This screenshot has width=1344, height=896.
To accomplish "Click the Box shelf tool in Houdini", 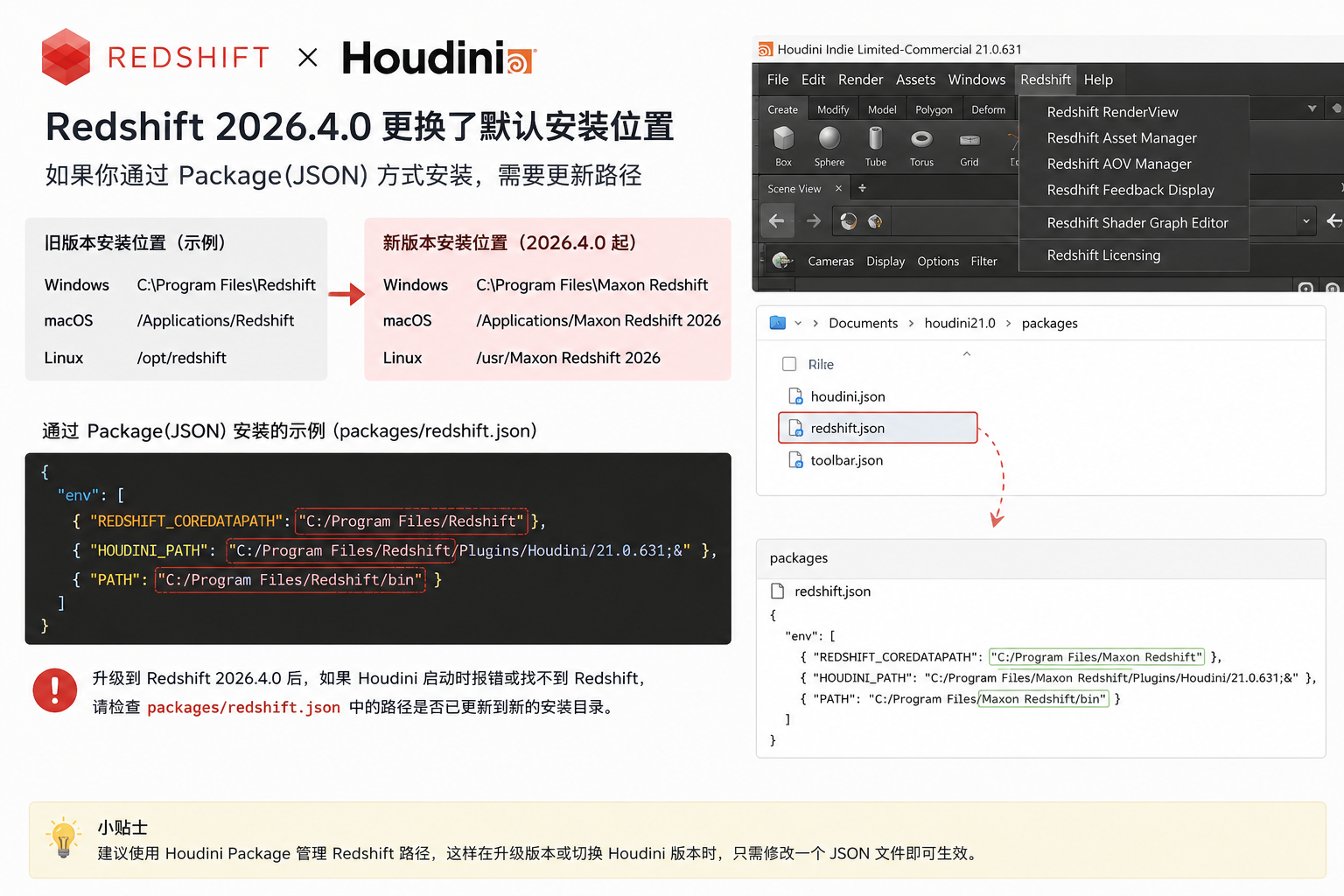I will coord(783,145).
